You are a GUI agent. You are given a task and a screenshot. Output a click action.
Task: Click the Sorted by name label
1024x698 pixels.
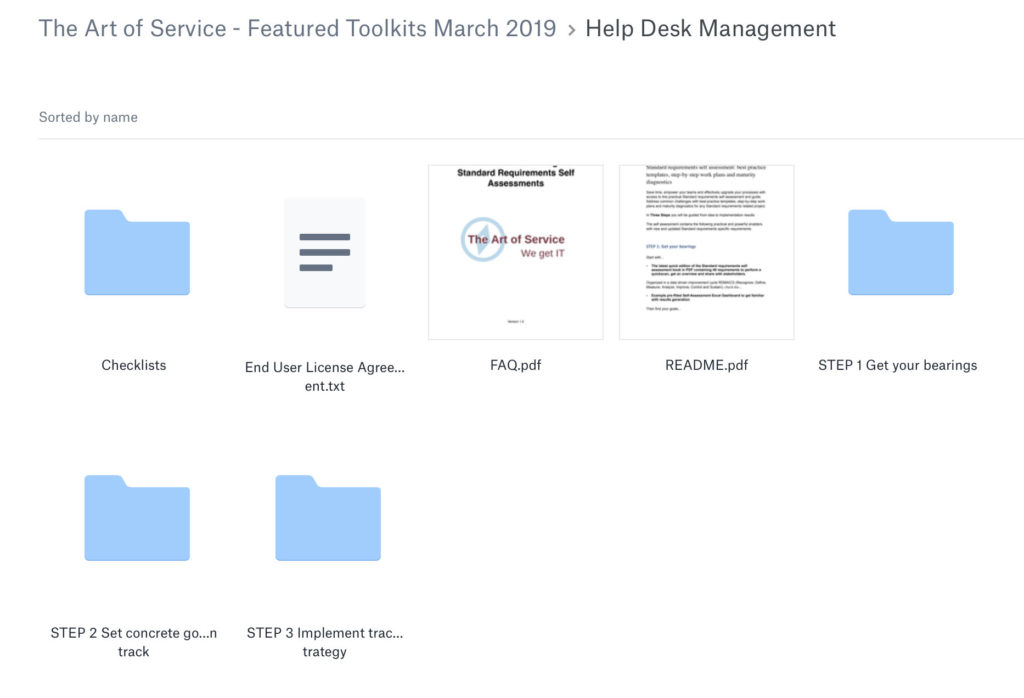[x=88, y=117]
